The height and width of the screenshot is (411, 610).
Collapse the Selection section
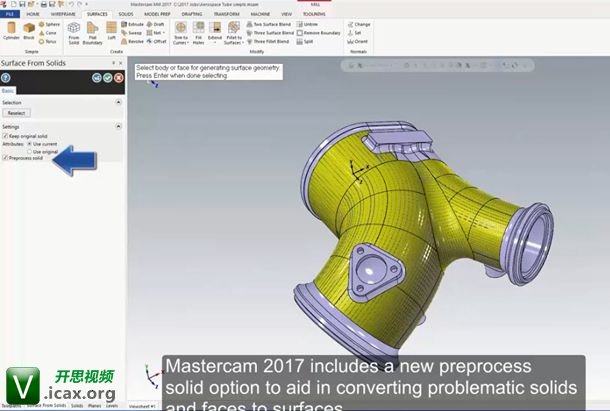119,102
